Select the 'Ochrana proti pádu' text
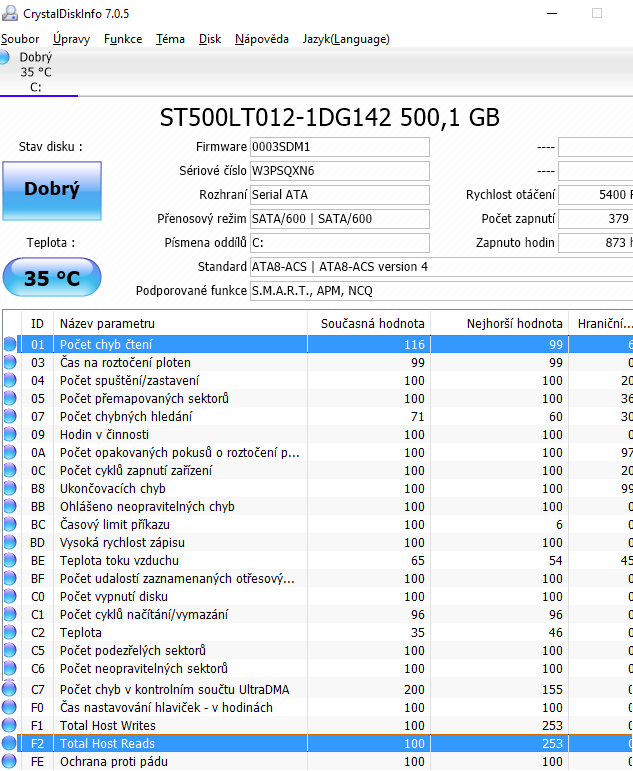The image size is (633, 771). coord(114,762)
